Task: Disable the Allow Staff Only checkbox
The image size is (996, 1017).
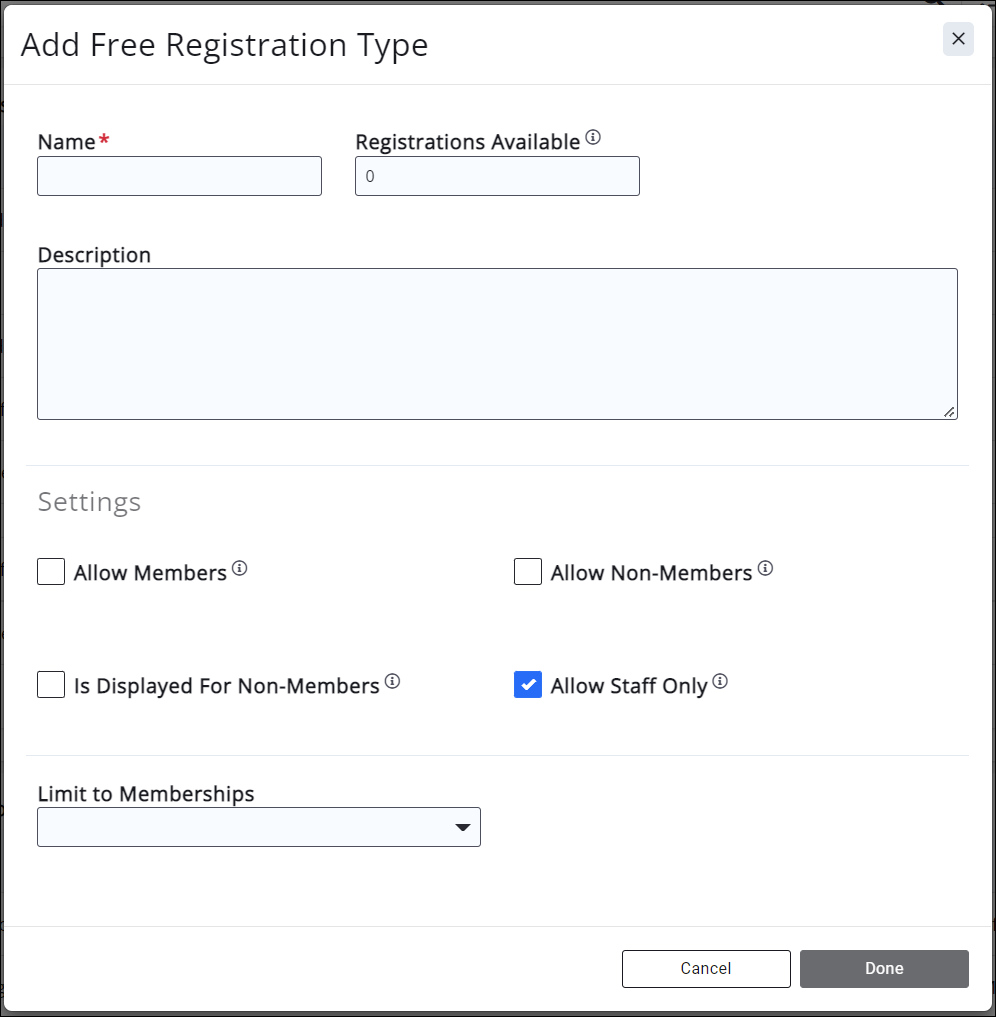Action: coord(527,684)
